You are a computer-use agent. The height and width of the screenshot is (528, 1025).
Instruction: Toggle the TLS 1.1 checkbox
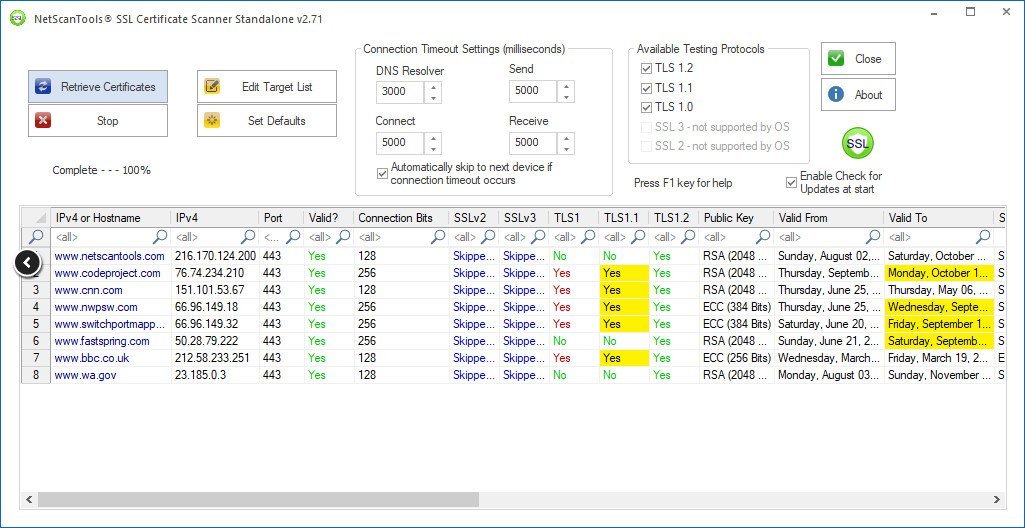pos(645,88)
